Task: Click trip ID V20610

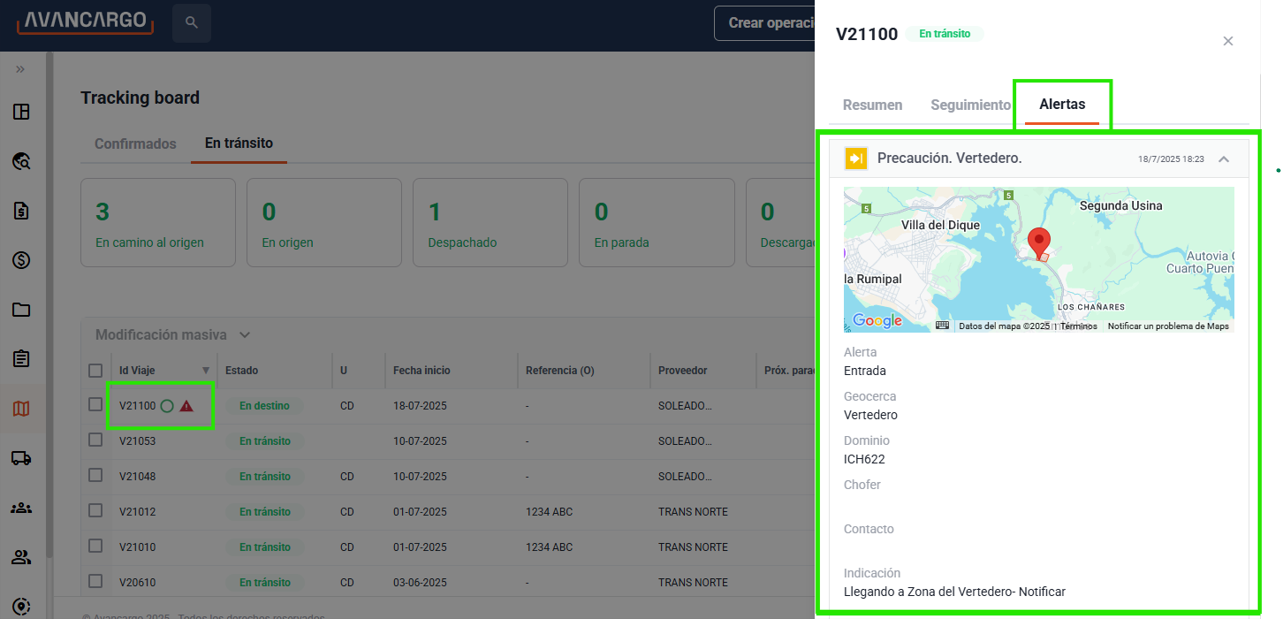Action: pyautogui.click(x=137, y=582)
